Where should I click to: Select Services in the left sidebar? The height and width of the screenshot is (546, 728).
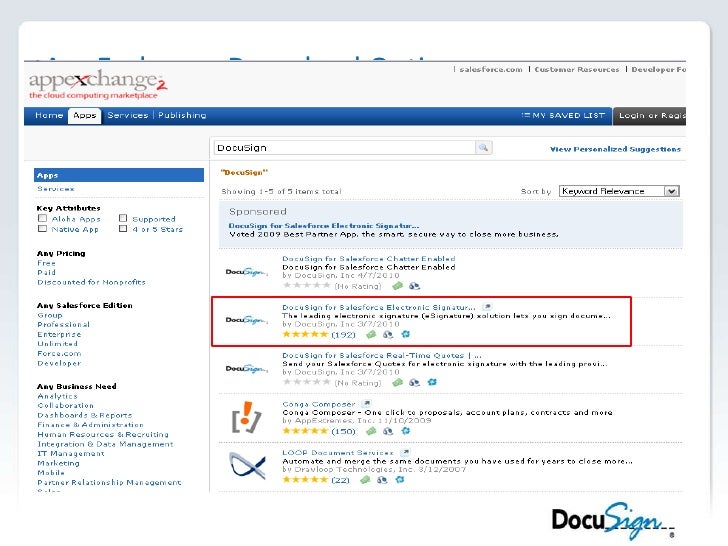coord(56,189)
